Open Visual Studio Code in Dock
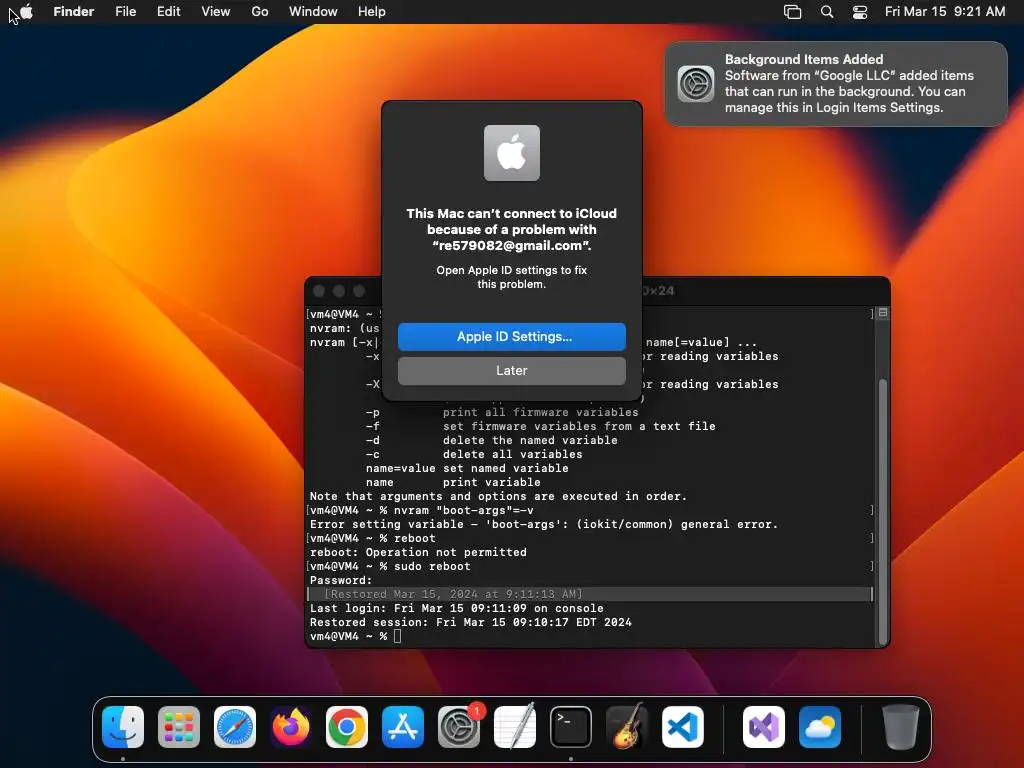Screen dimensions: 1024x768 point(683,727)
